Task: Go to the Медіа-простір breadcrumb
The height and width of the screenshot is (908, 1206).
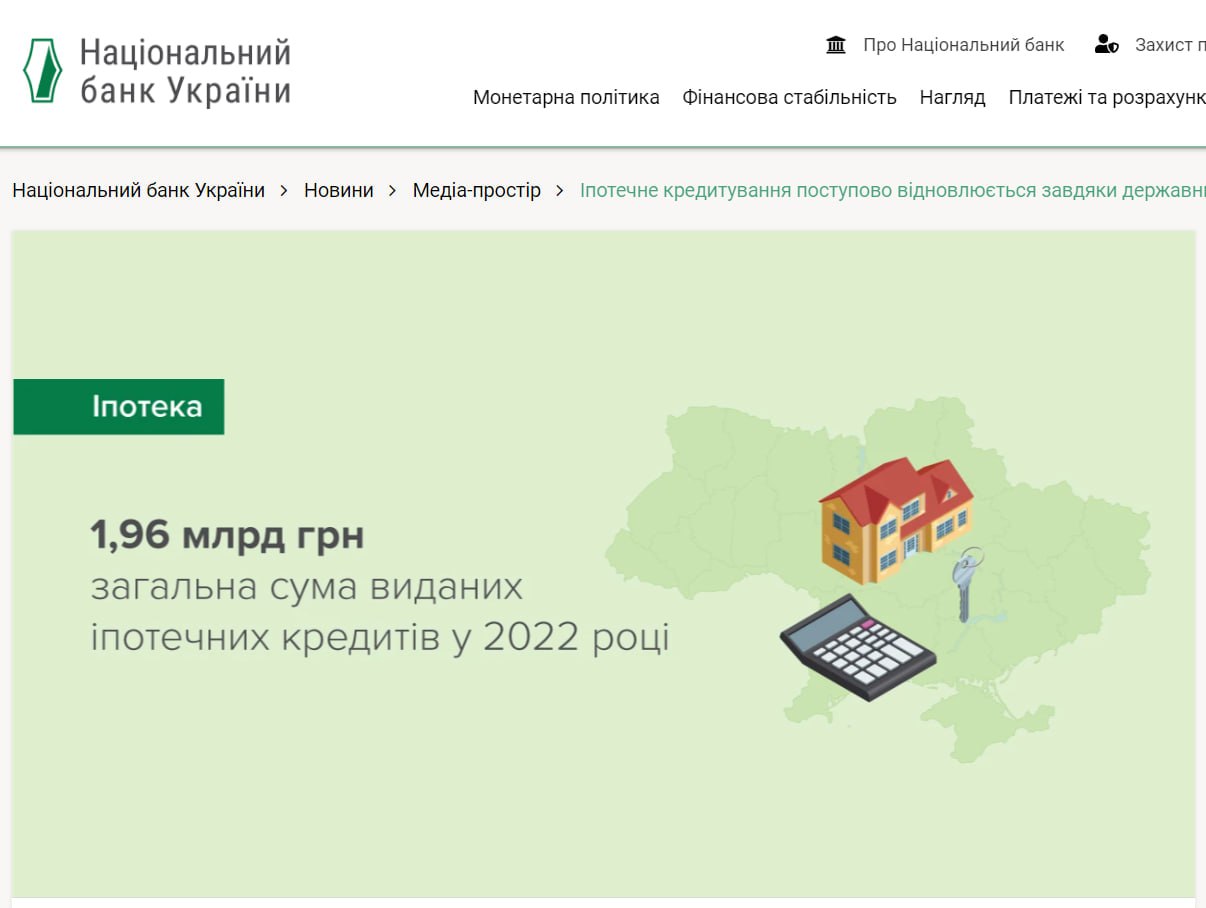Action: (476, 190)
